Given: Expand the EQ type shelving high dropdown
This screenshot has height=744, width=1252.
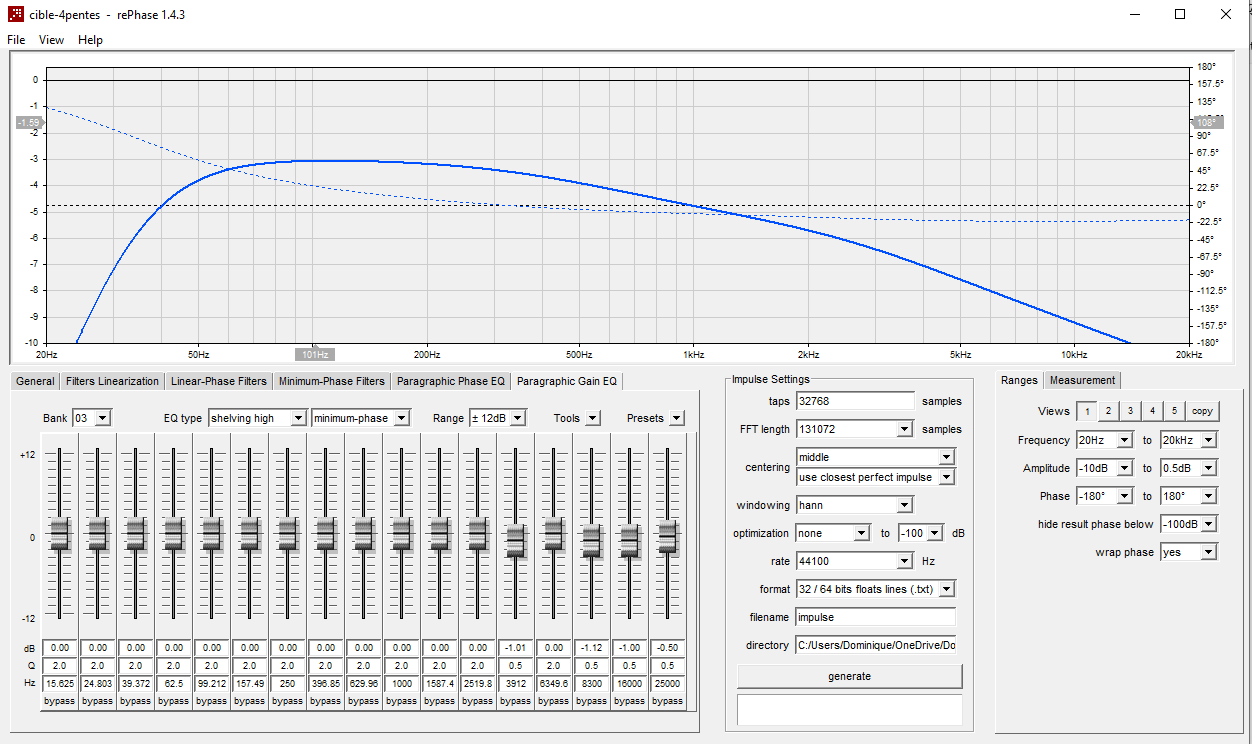Looking at the screenshot, I should 257,418.
